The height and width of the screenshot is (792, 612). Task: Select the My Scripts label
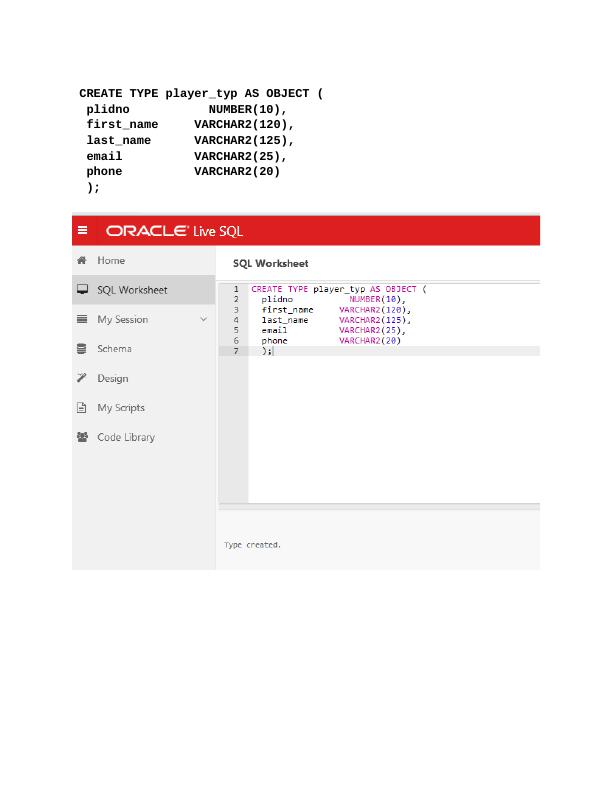[x=121, y=408]
